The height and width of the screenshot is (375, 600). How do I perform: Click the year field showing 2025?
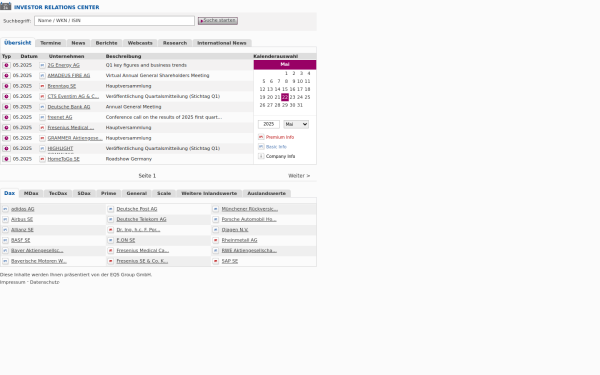[269, 124]
